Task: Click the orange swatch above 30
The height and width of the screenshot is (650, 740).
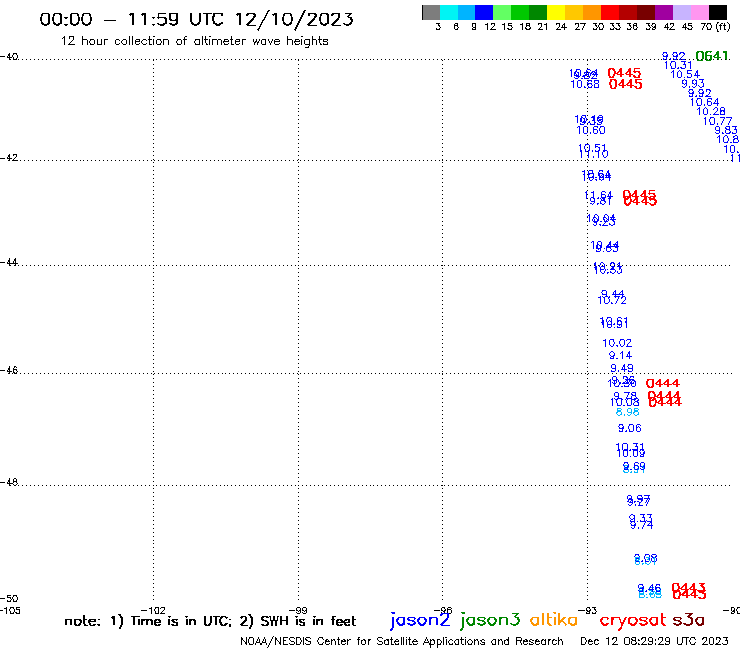Action: (x=592, y=12)
